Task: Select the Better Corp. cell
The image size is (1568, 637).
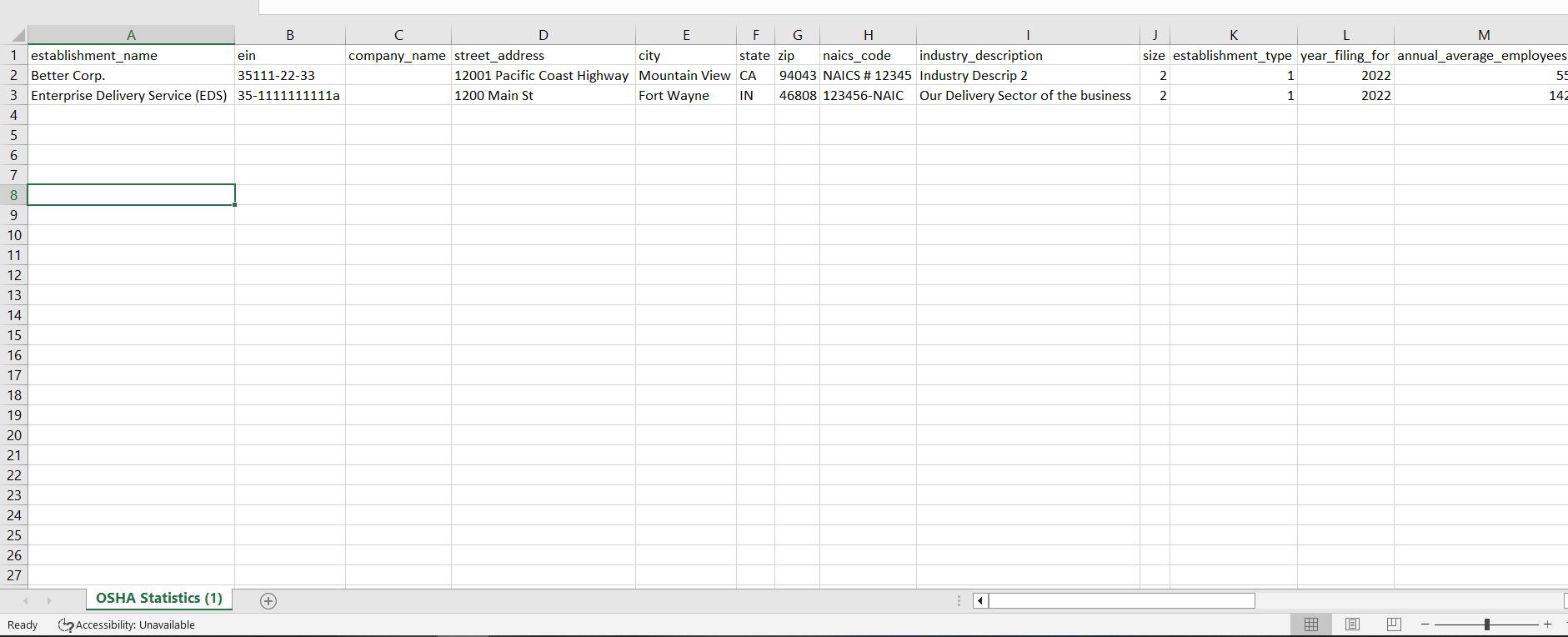Action: coord(131,75)
